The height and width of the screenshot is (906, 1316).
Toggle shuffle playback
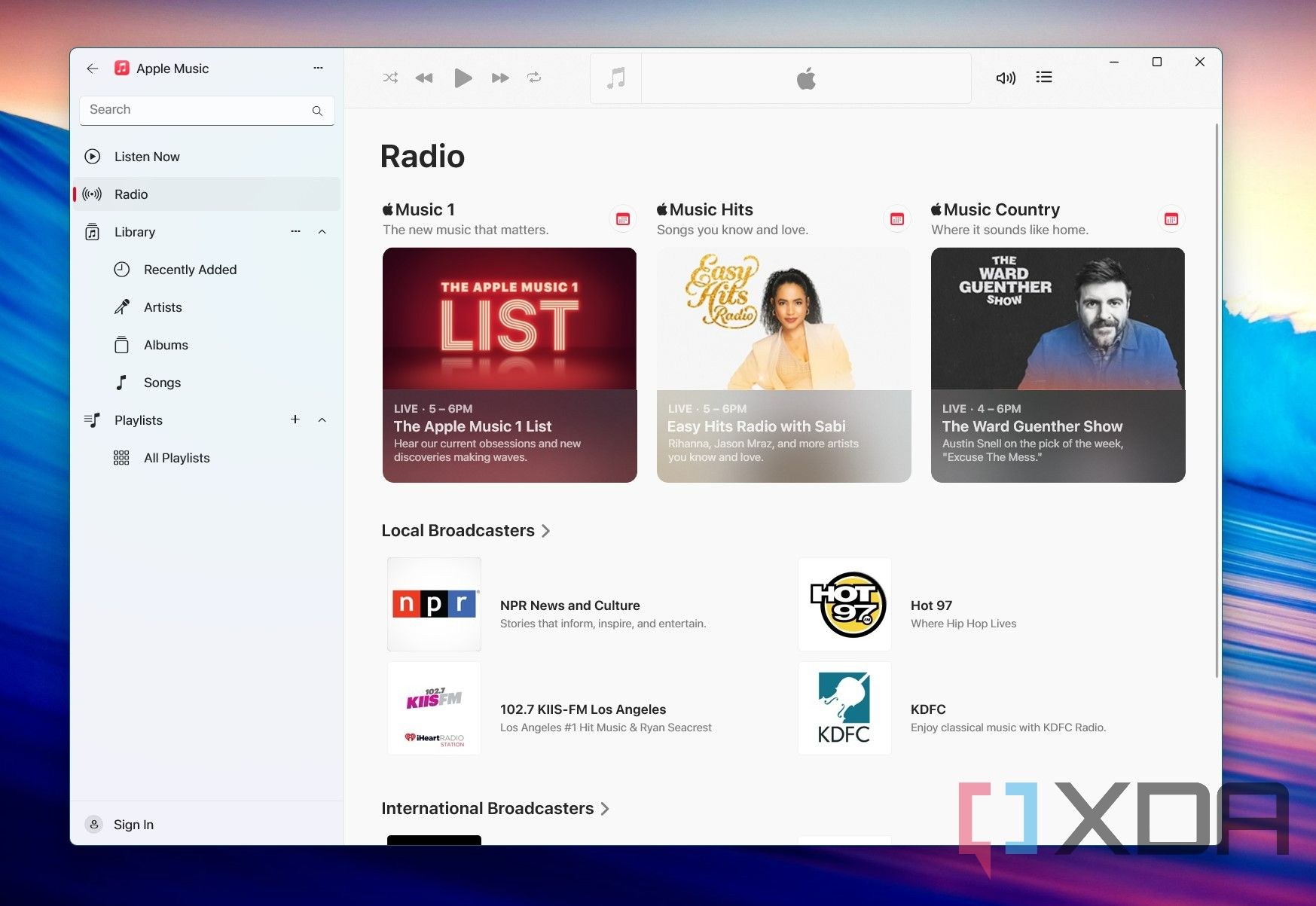coord(390,77)
